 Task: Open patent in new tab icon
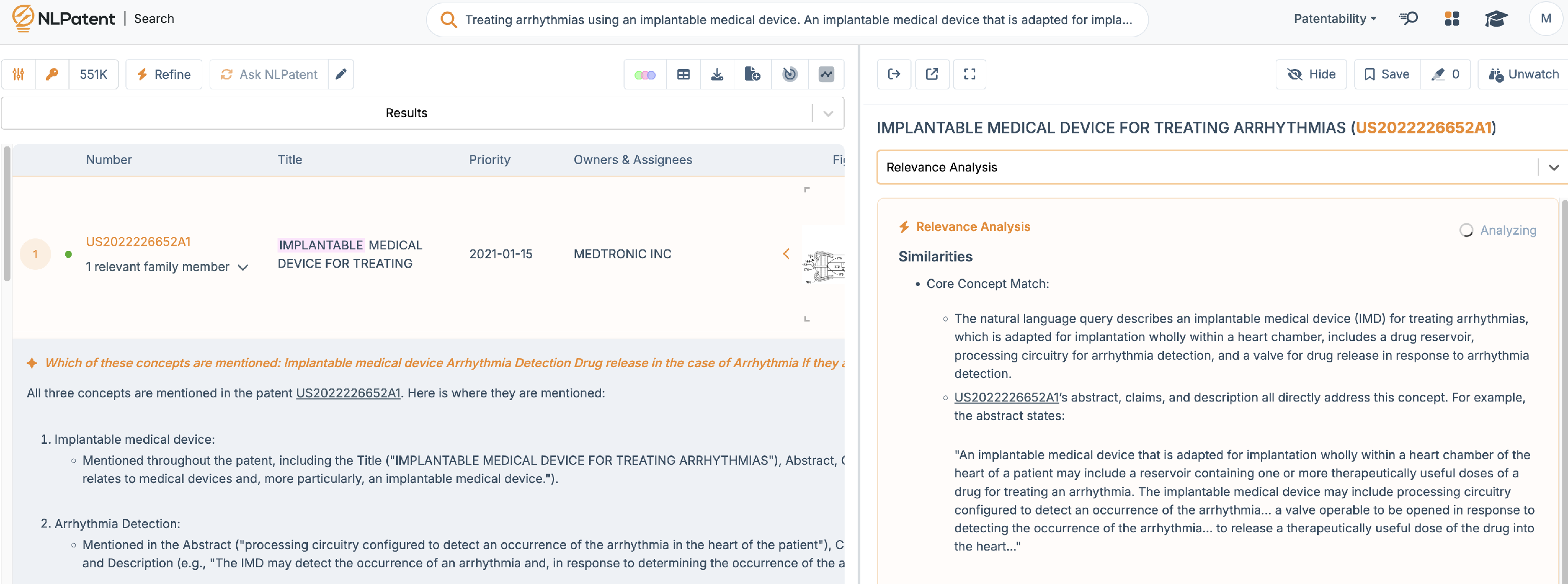click(931, 74)
